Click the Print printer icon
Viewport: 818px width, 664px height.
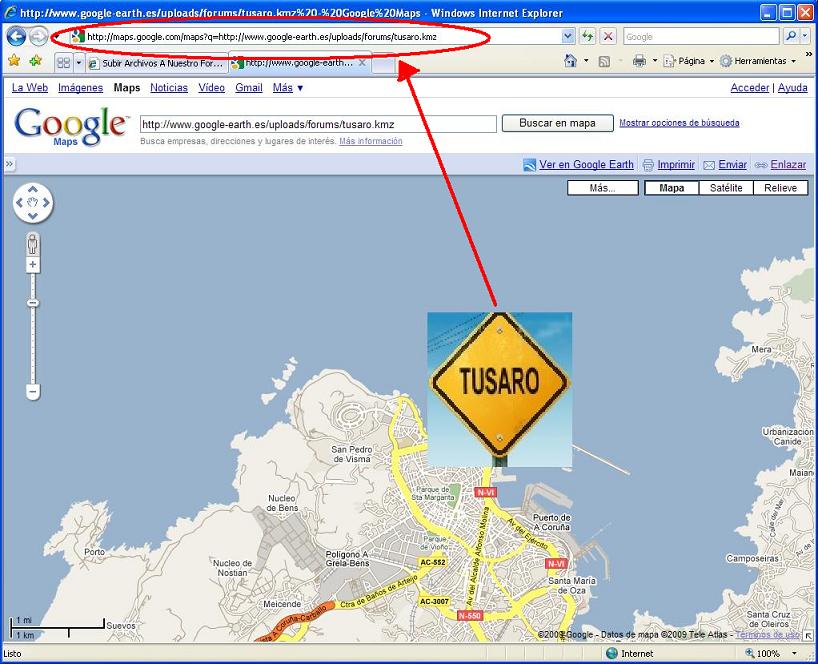[639, 61]
